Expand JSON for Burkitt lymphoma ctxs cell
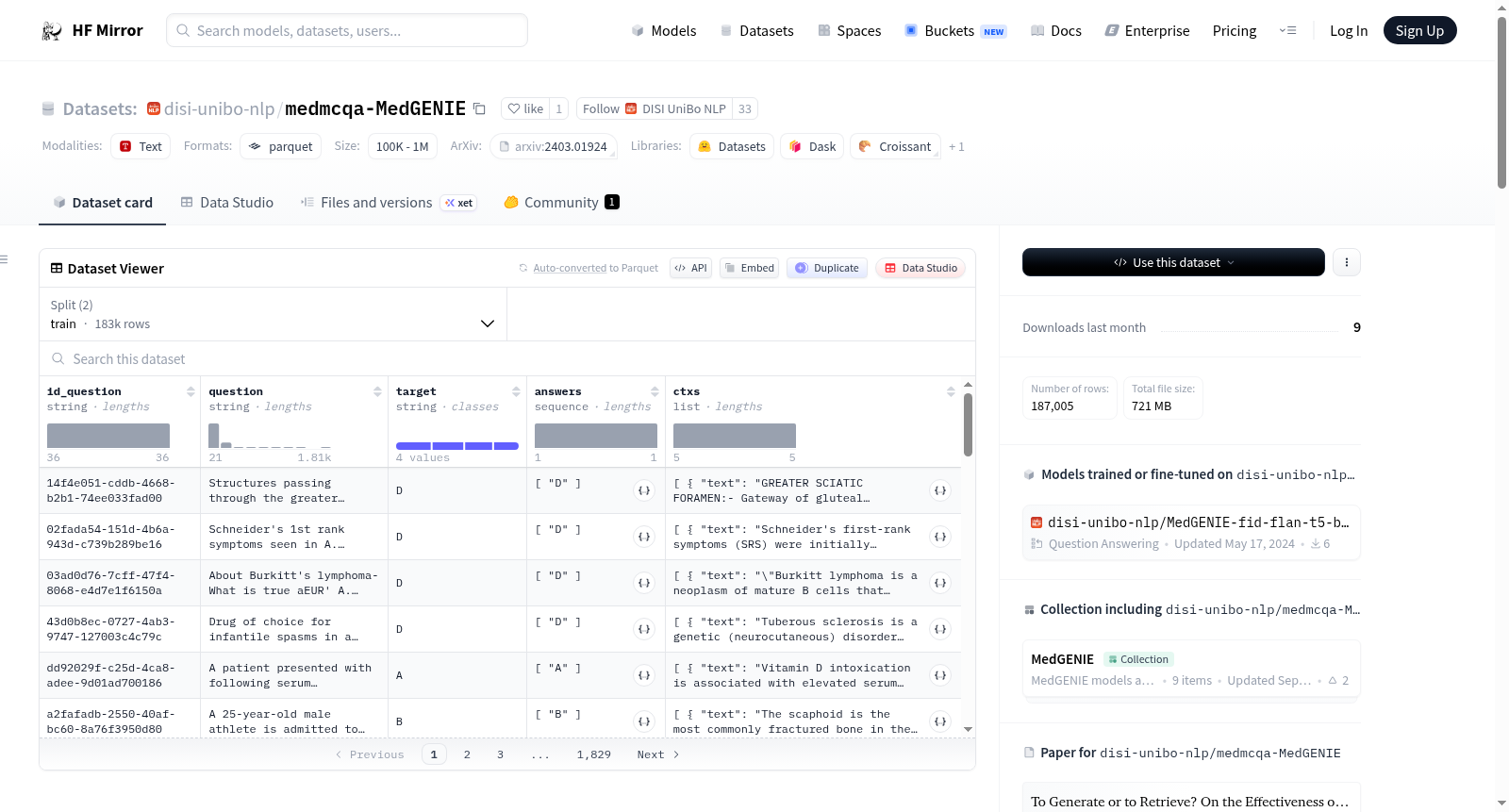Viewport: 1509px width, 812px height. coord(940,583)
